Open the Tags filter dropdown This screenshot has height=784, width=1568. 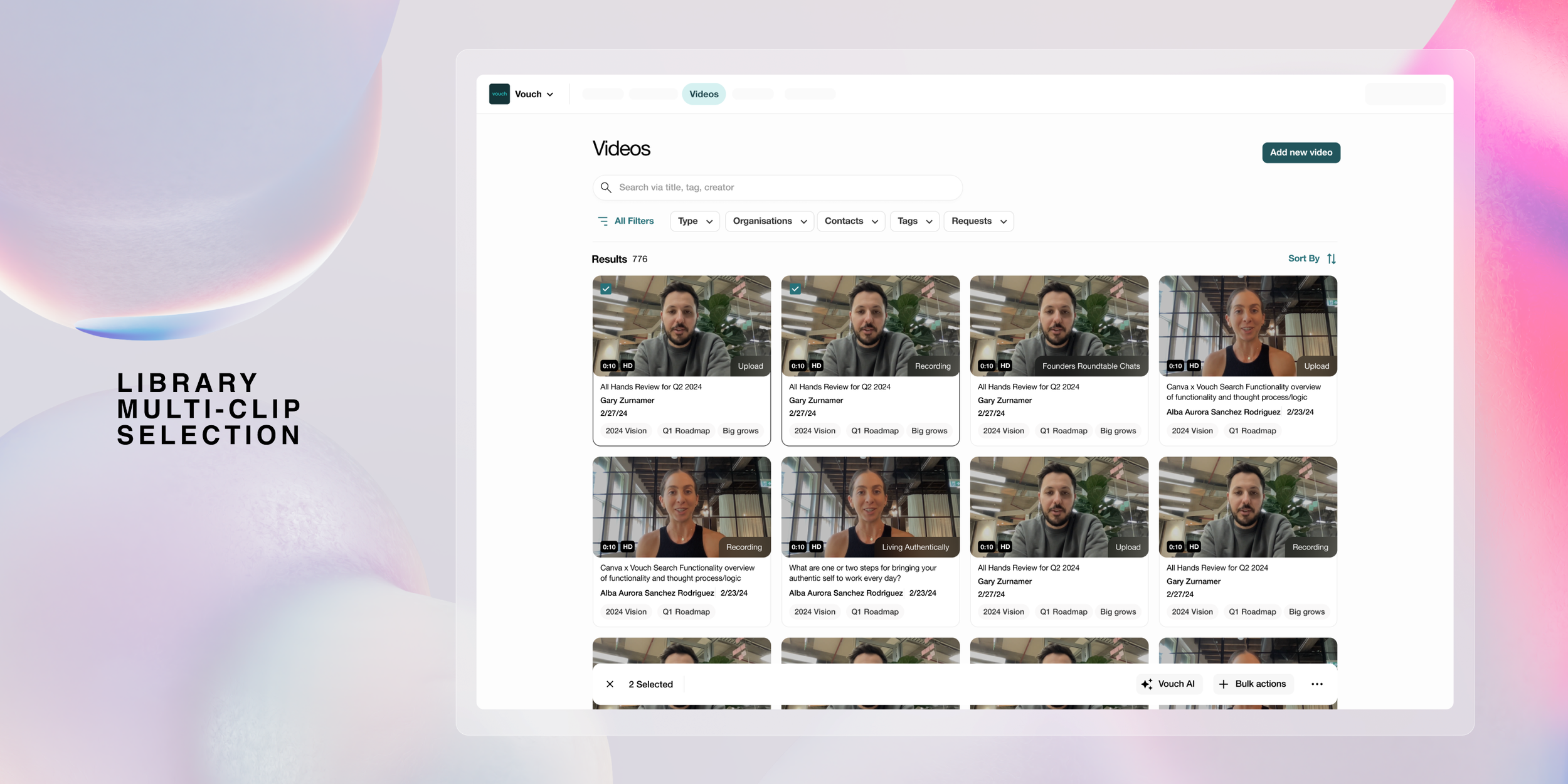pos(913,221)
